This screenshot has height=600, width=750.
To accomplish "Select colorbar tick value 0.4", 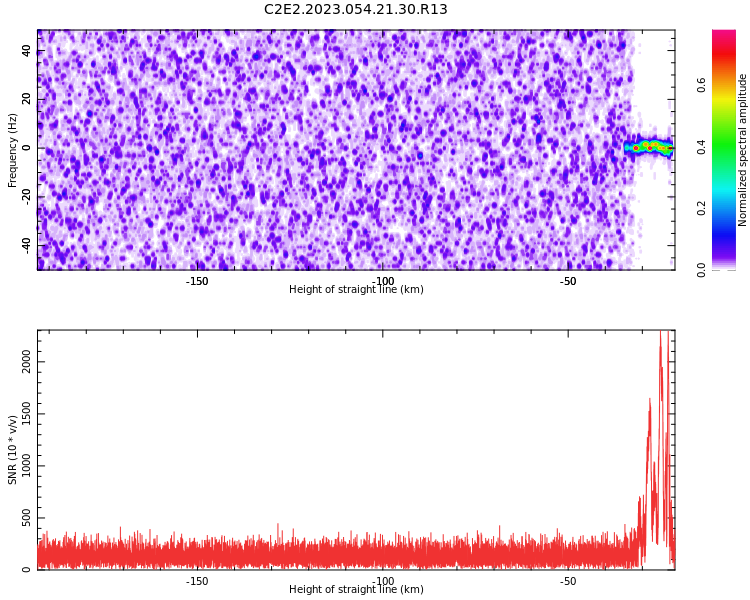I will tap(702, 147).
